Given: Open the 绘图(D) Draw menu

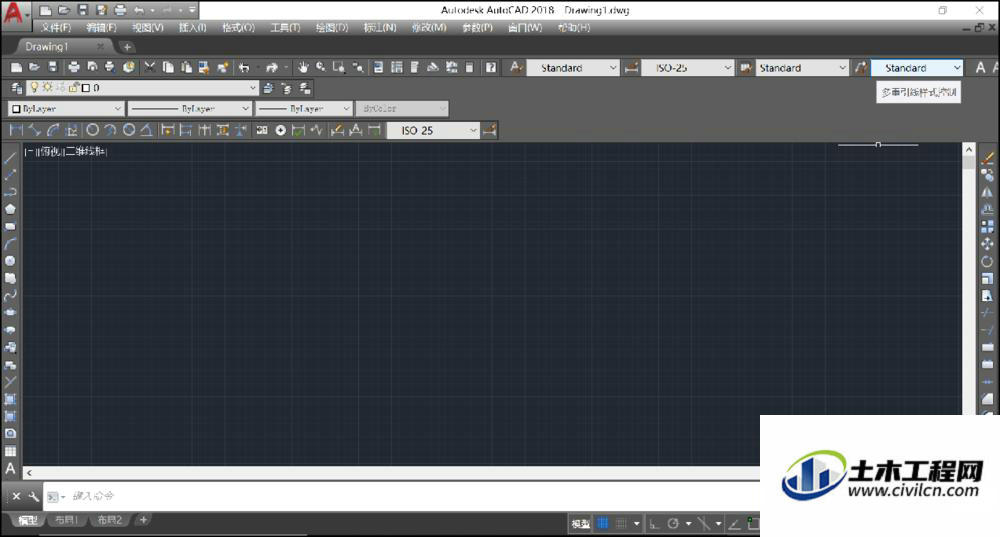Looking at the screenshot, I should tap(332, 27).
